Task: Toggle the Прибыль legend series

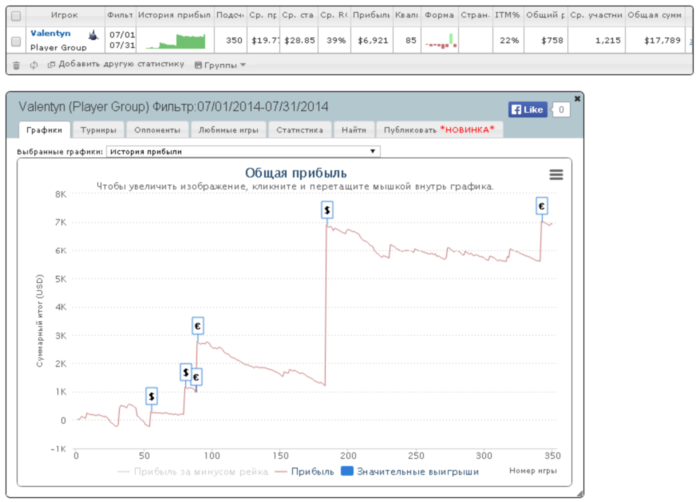Action: coord(304,472)
